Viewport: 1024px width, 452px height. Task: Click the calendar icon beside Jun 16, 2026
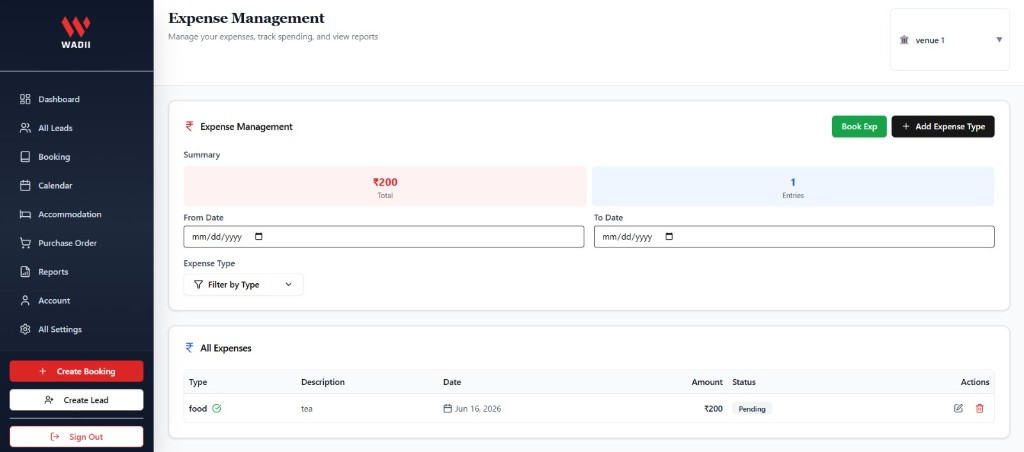click(447, 408)
